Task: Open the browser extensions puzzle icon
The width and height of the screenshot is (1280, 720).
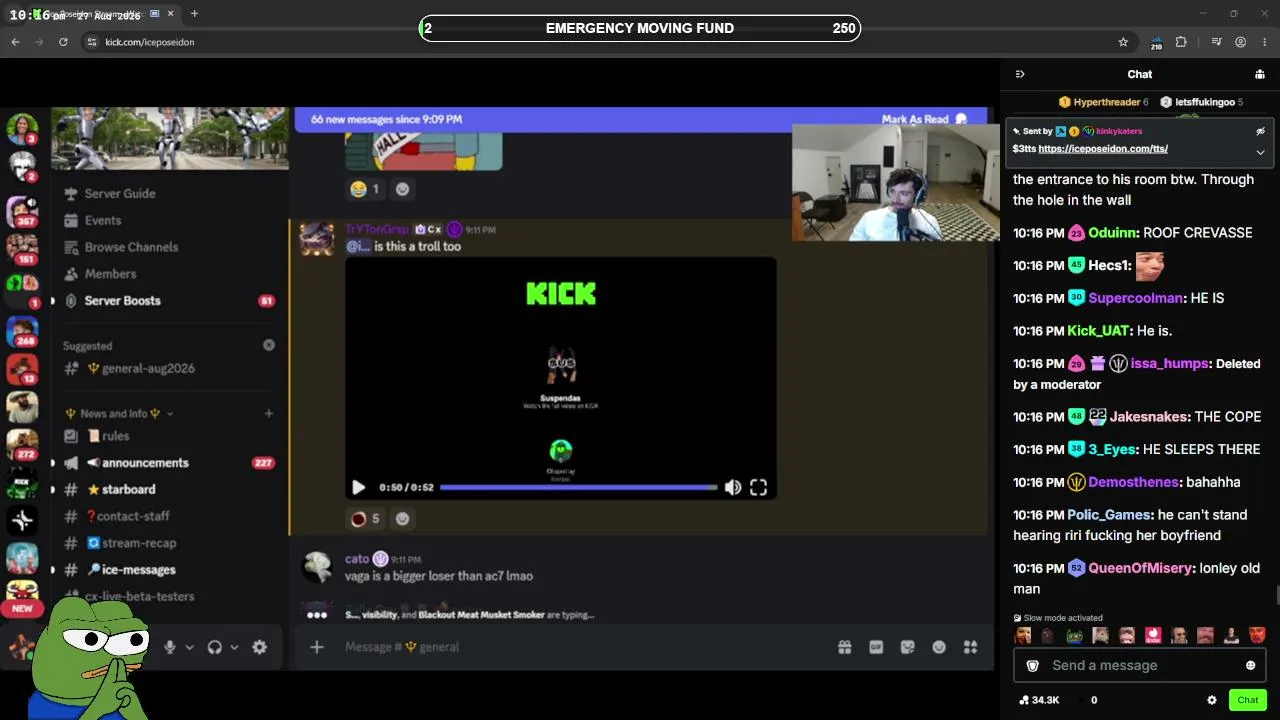Action: (1181, 42)
